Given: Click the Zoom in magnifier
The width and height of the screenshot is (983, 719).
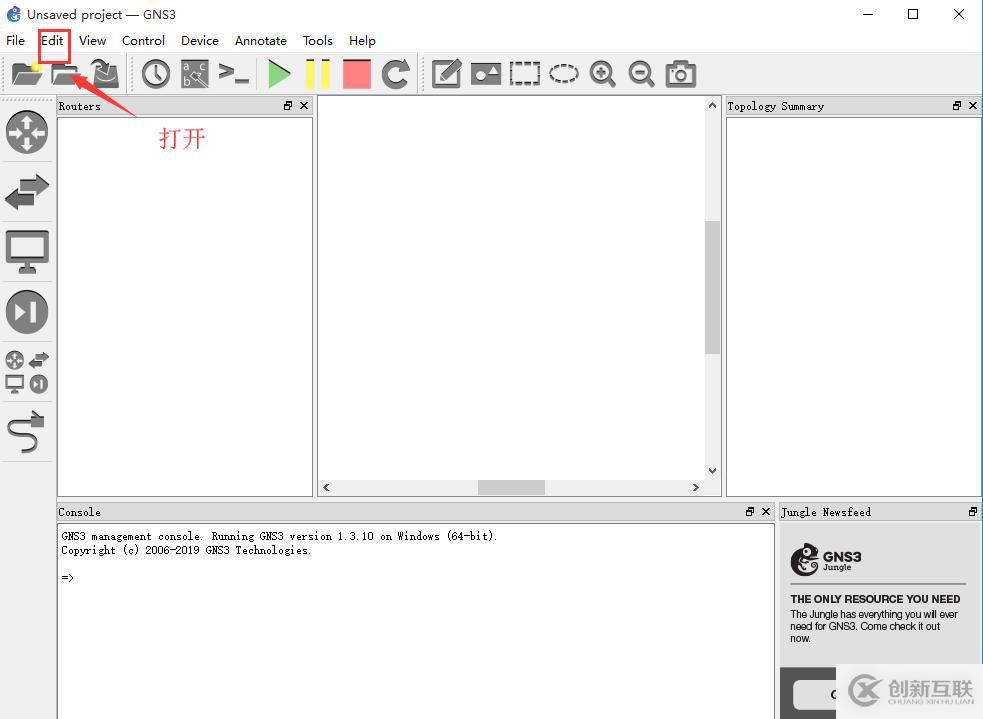Looking at the screenshot, I should tap(602, 74).
